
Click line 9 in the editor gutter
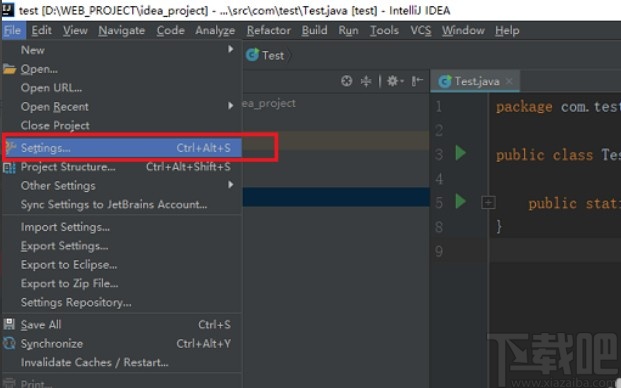coord(439,251)
